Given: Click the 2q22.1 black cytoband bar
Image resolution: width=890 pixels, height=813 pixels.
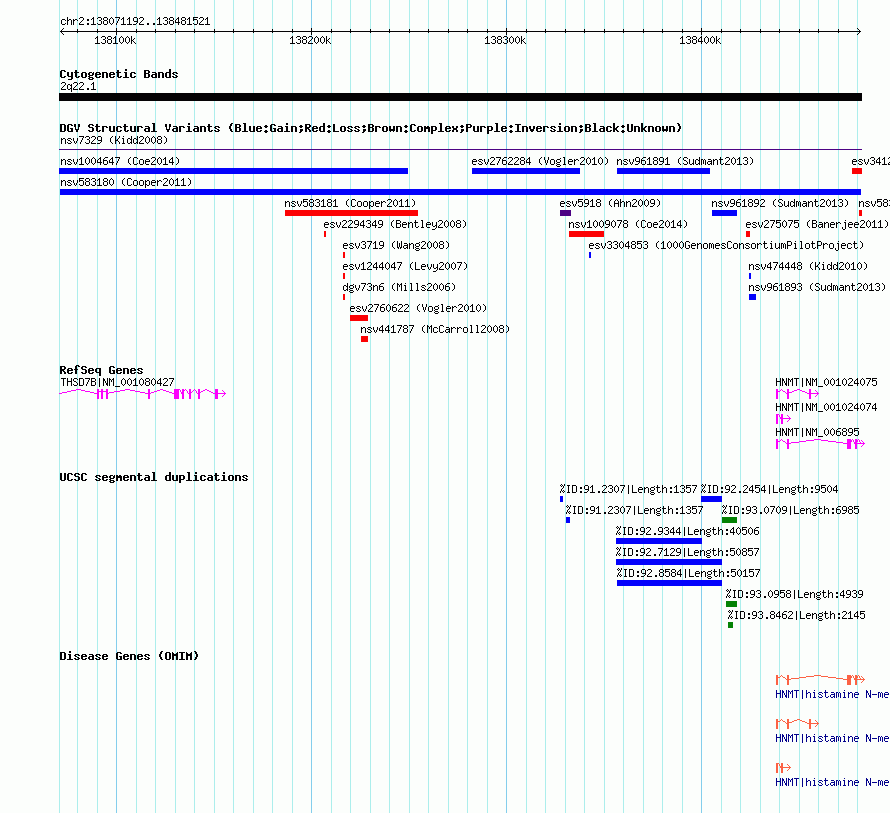Looking at the screenshot, I should (460, 97).
